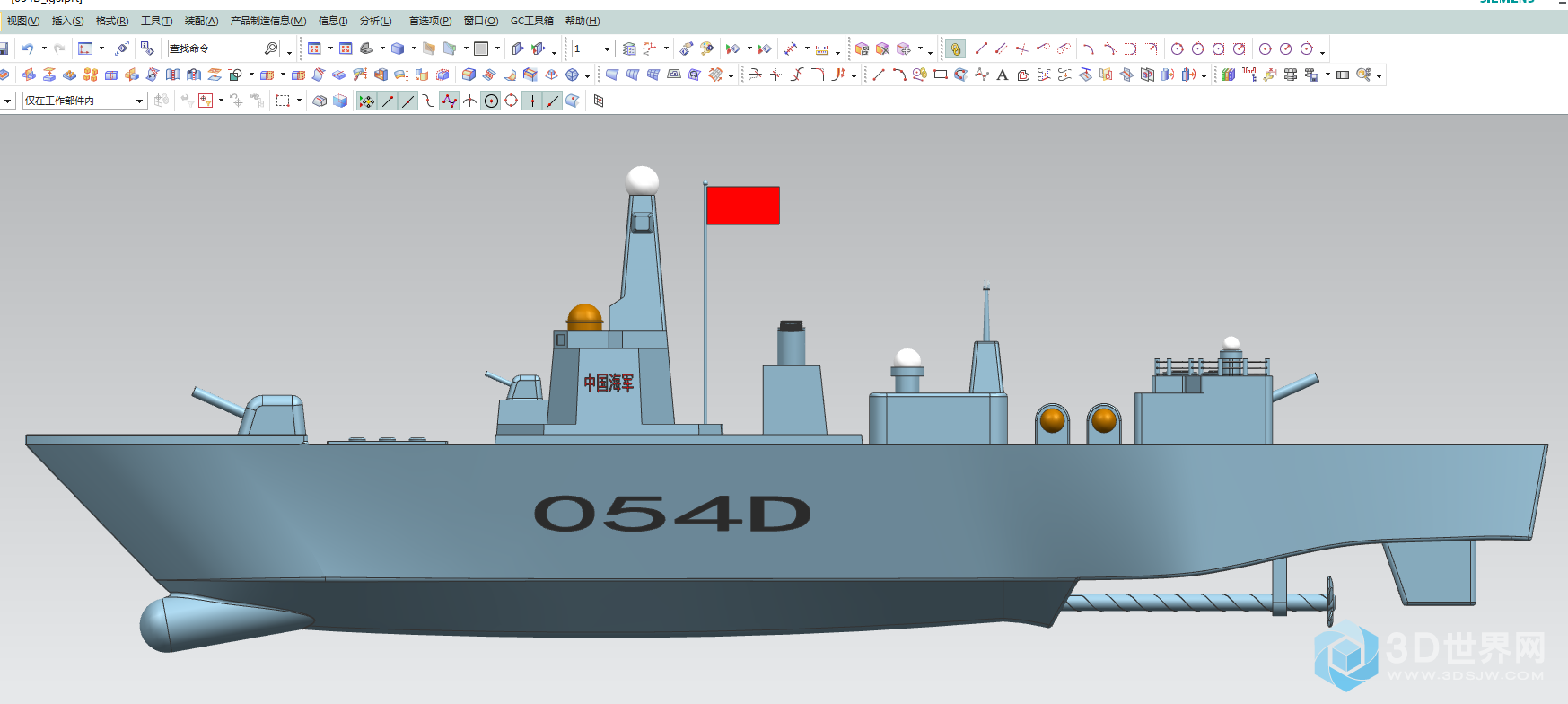Open the 插入(S) menu
Viewport: 1568px width, 704px height.
tap(68, 21)
